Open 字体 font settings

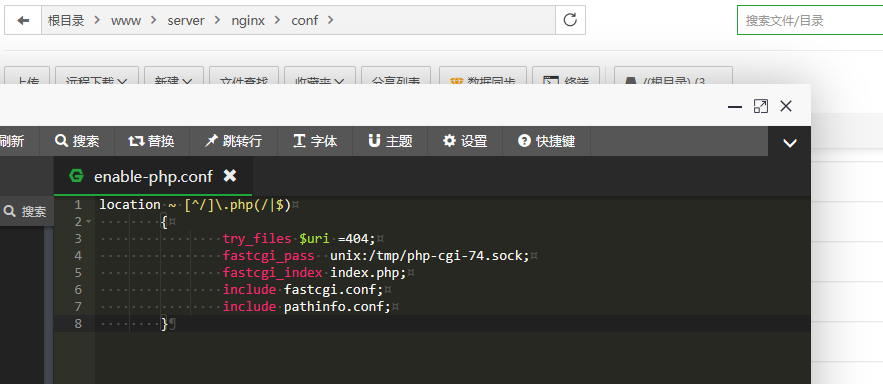click(315, 141)
